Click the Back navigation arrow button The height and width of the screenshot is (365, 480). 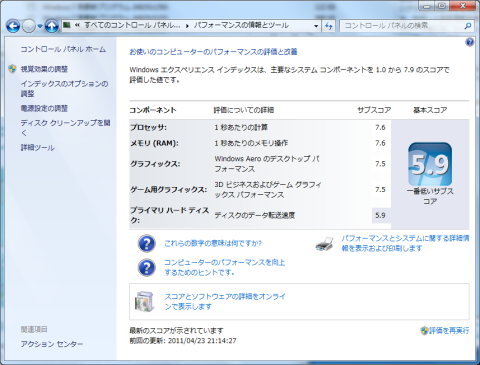(13, 26)
